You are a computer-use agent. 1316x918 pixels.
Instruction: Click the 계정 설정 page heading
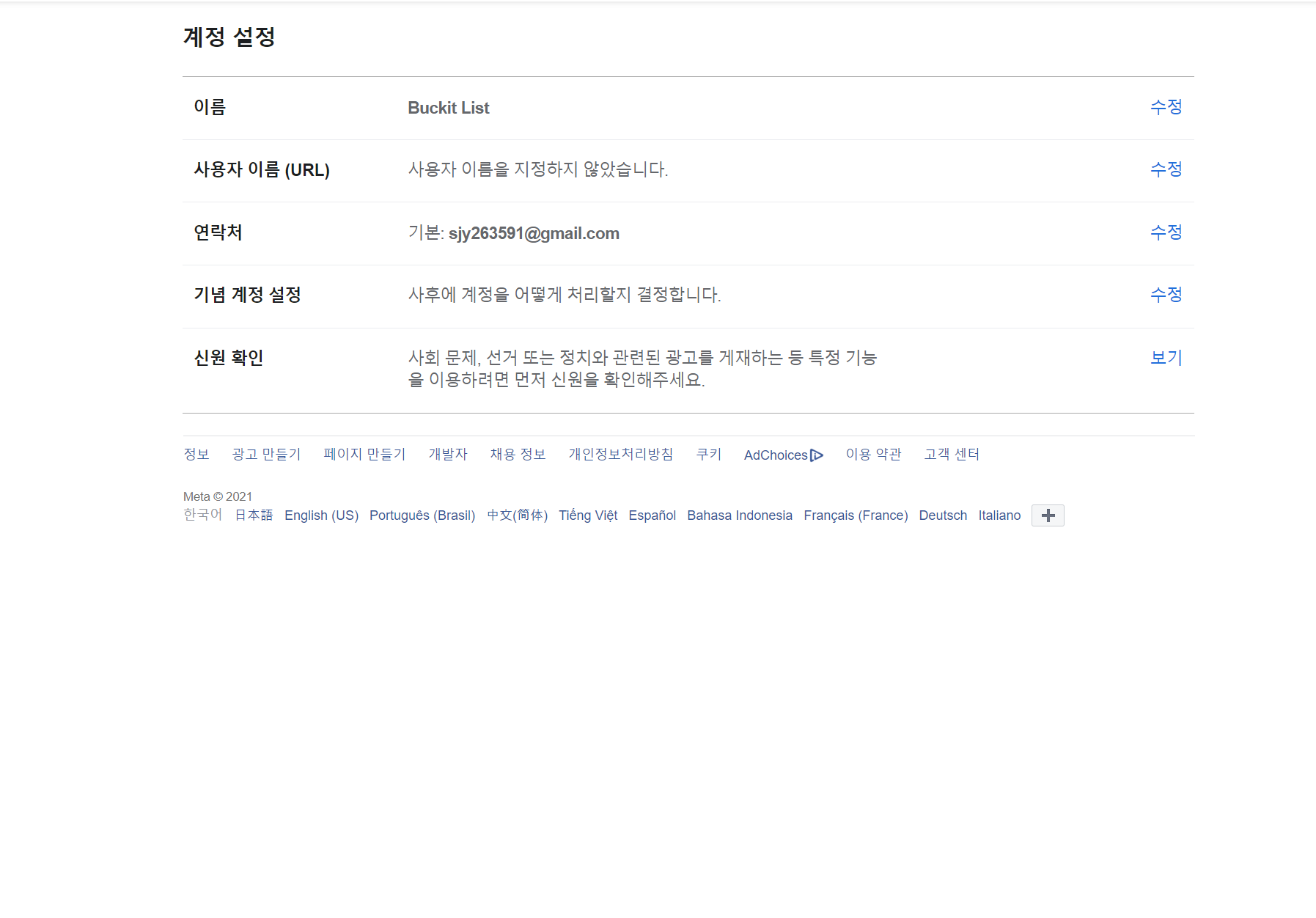tap(229, 37)
